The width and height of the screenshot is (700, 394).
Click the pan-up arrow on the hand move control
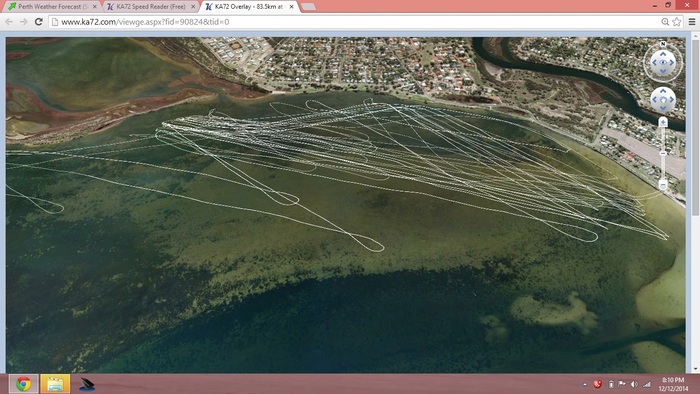point(663,91)
